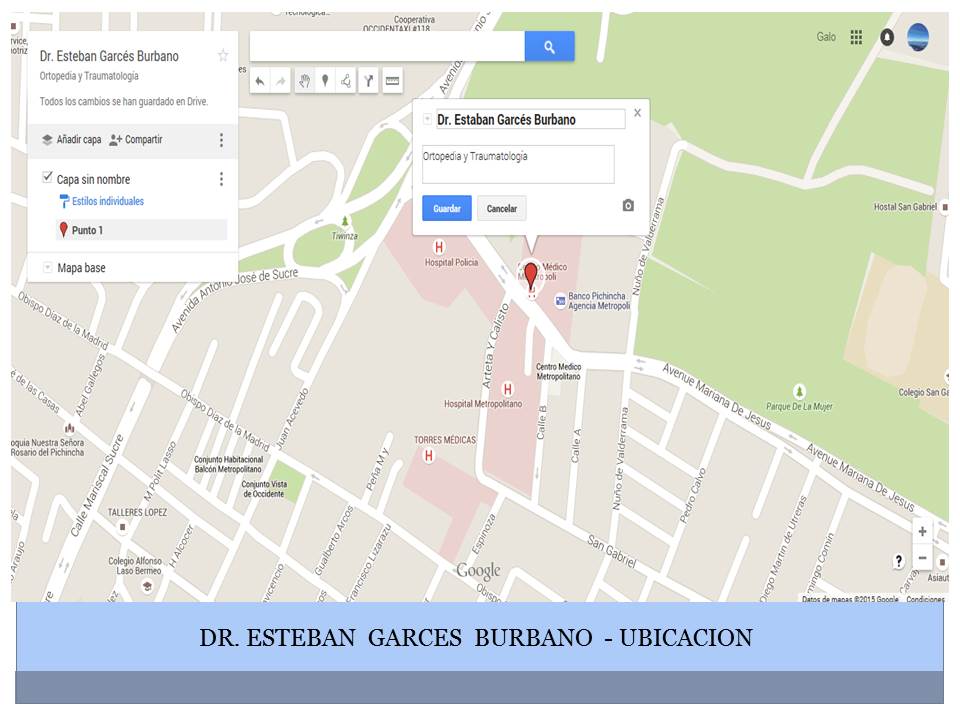
Task: Click the map search button
Action: (x=548, y=46)
